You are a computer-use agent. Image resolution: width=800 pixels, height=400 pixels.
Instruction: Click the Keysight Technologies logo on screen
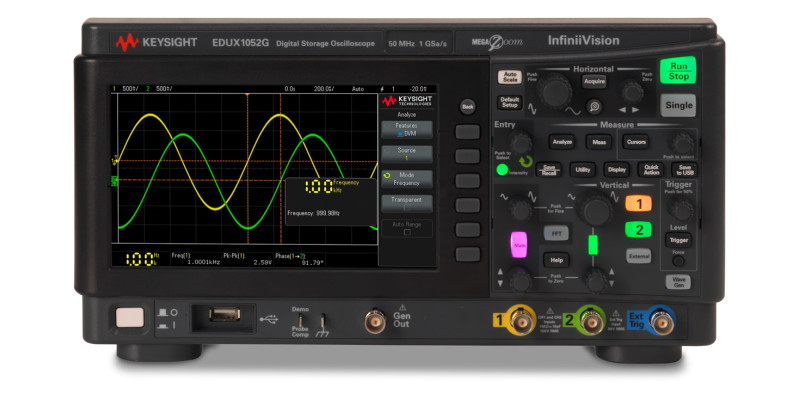pyautogui.click(x=407, y=101)
